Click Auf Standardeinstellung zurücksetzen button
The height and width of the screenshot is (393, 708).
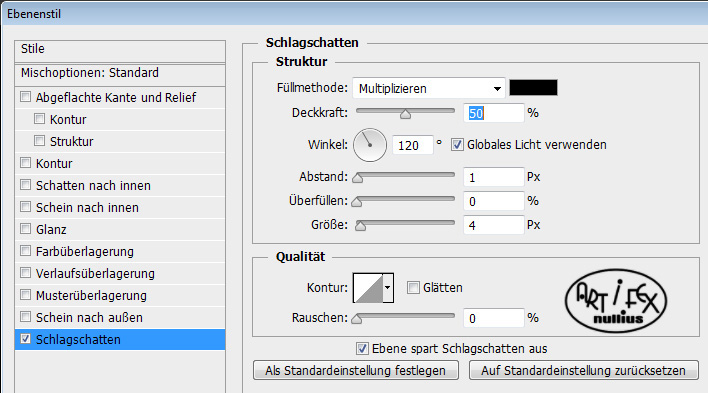pyautogui.click(x=583, y=370)
